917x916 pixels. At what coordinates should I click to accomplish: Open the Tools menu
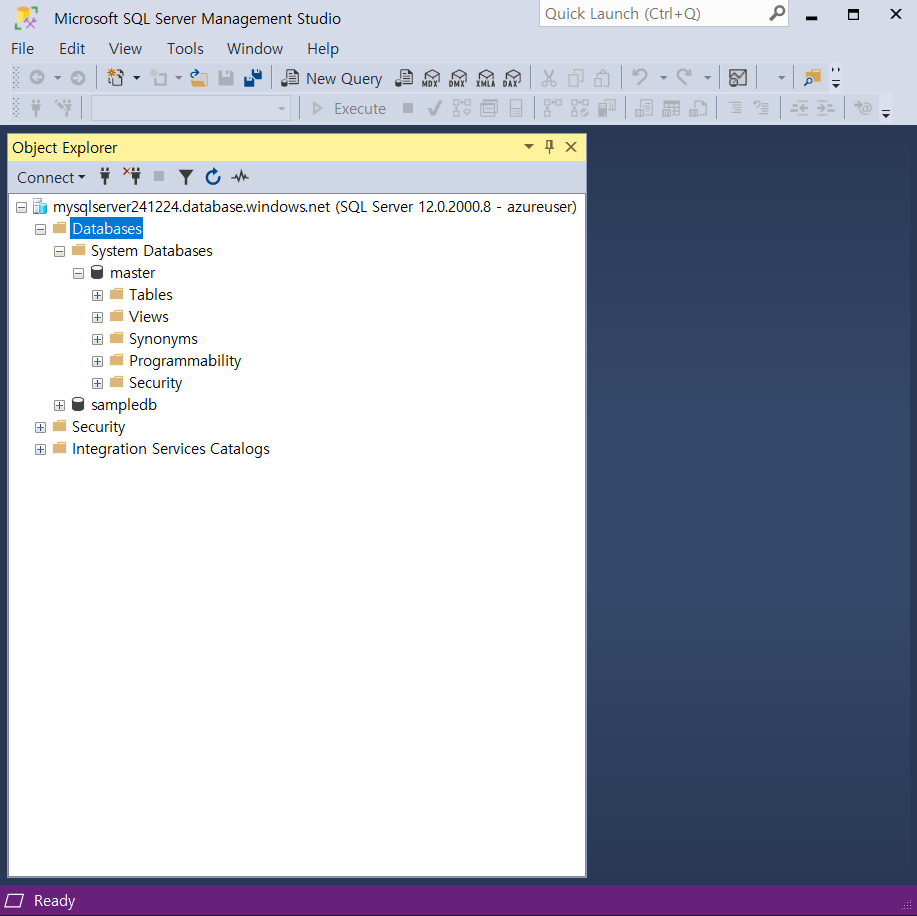185,49
